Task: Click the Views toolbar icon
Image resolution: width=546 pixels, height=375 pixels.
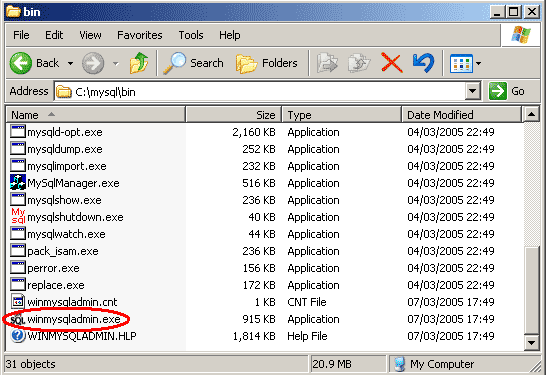Action: 461,63
